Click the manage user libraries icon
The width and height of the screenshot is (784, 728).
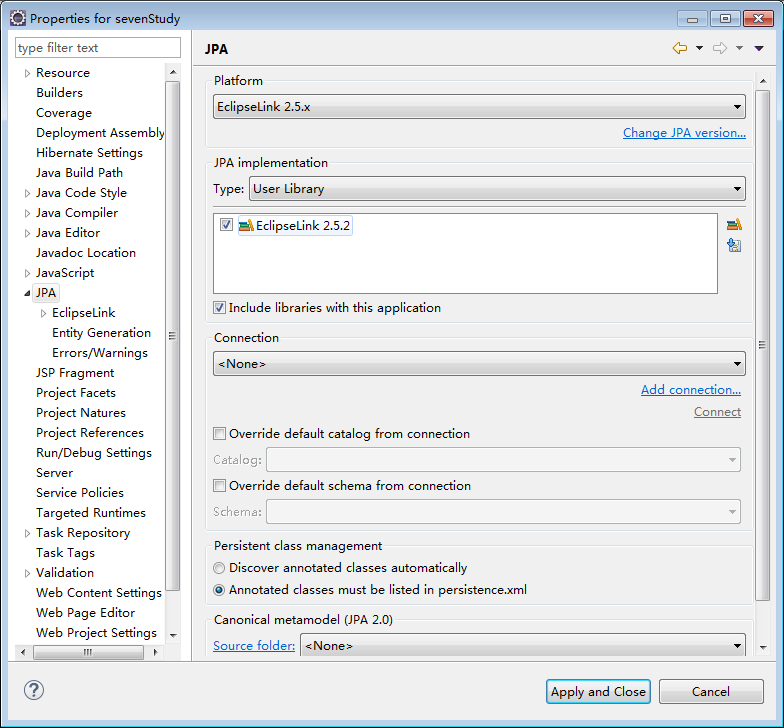(x=734, y=225)
